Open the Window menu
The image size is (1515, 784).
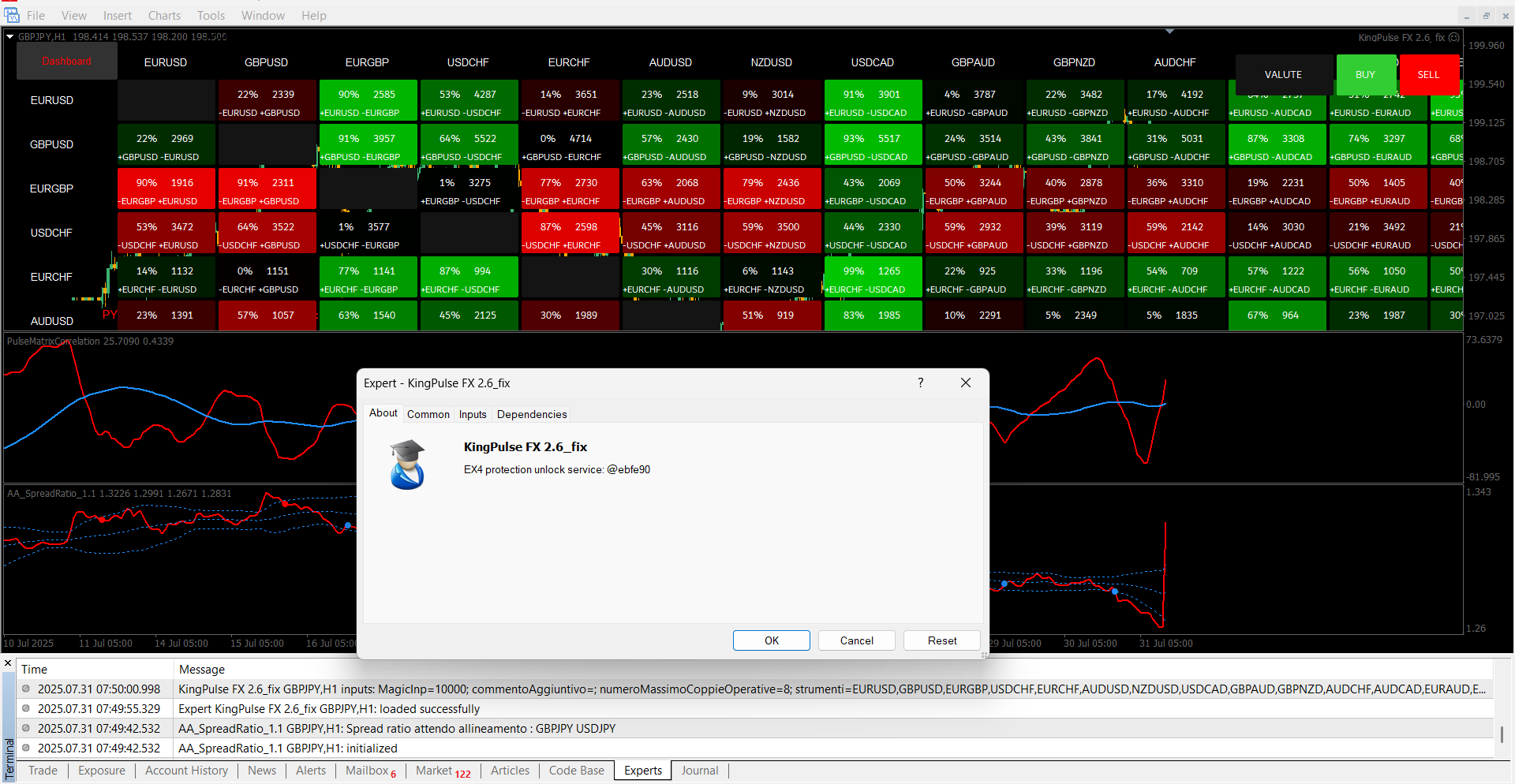click(x=263, y=16)
